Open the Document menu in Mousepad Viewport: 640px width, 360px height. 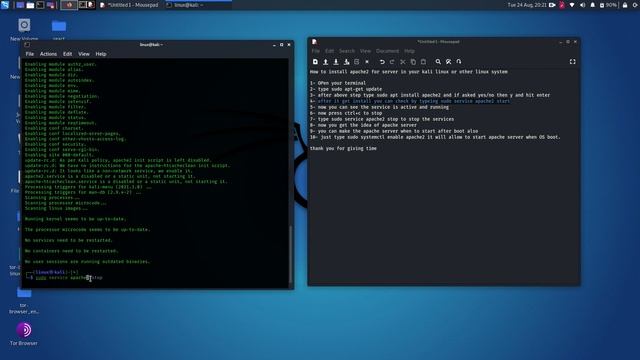click(387, 51)
